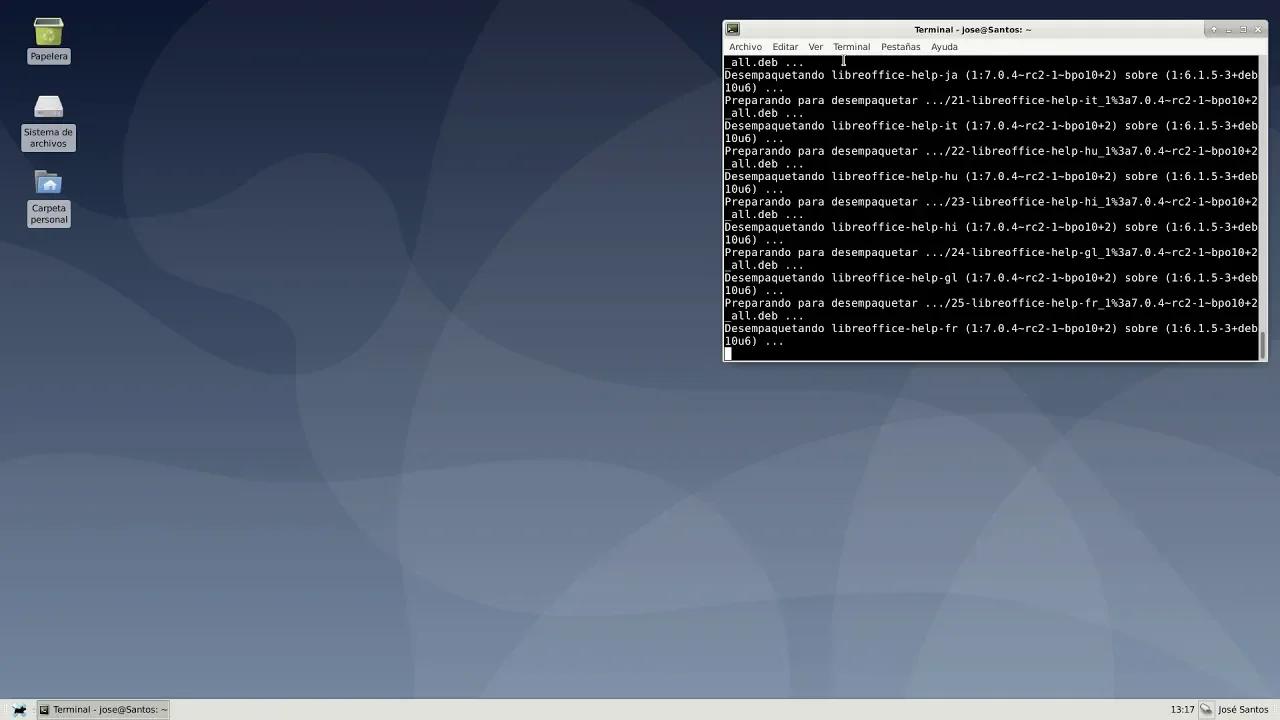Open the Editar menu
Image resolution: width=1280 pixels, height=720 pixels.
click(x=785, y=46)
